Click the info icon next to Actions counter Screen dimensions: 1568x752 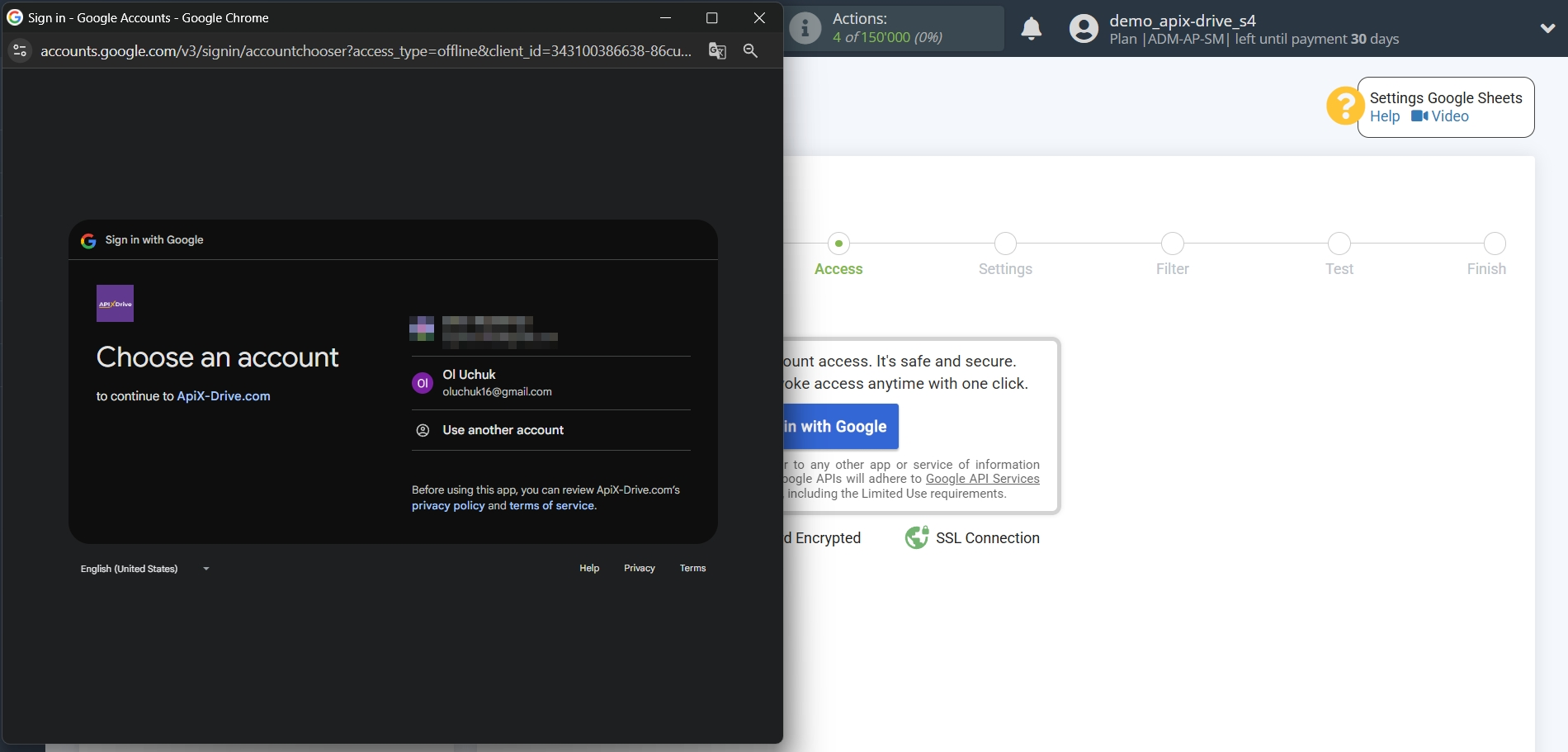click(803, 28)
